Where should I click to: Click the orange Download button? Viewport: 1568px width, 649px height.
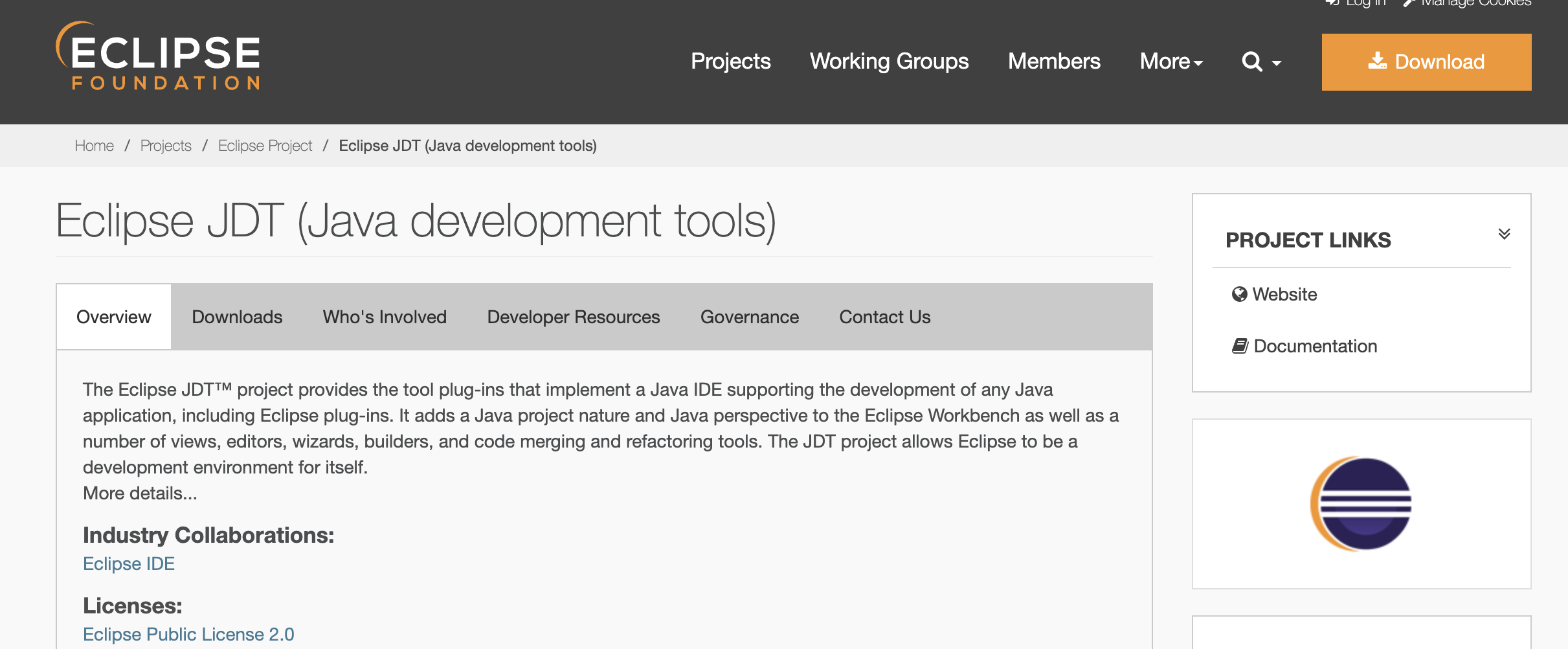coord(1426,62)
